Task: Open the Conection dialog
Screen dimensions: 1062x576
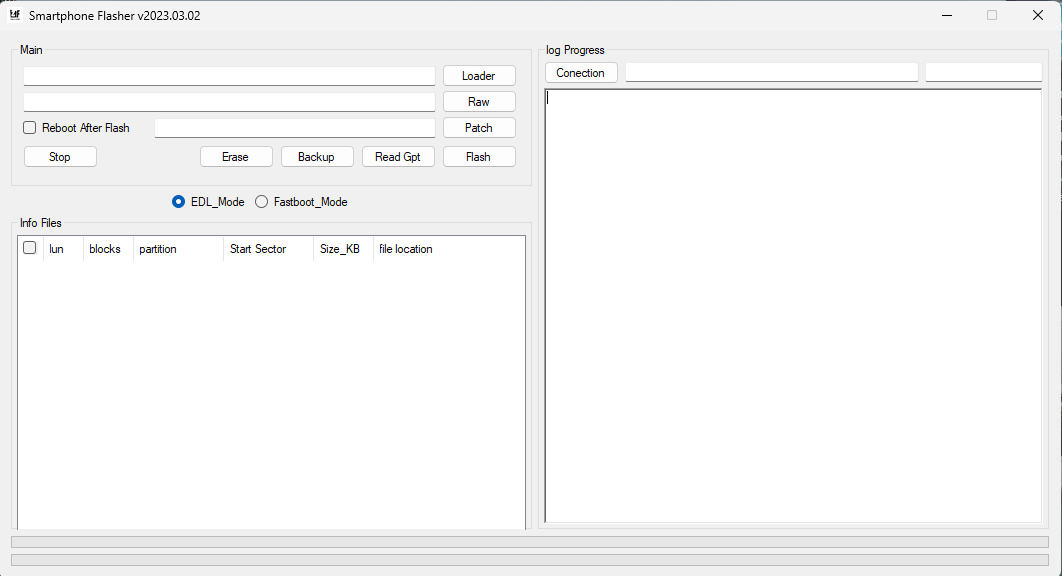Action: pos(581,72)
